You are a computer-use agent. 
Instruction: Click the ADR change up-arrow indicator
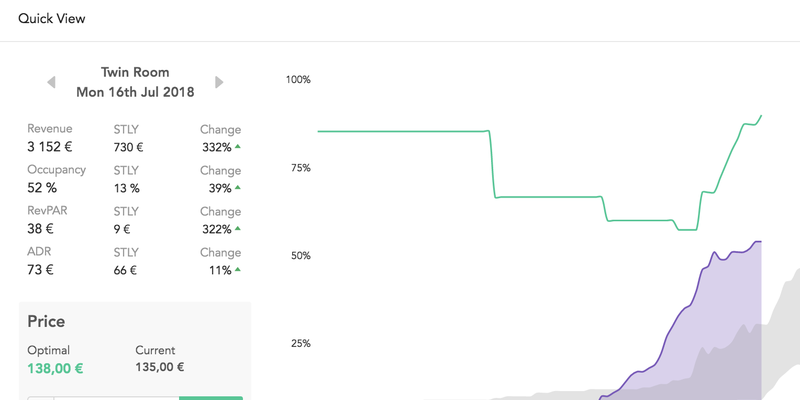(238, 269)
